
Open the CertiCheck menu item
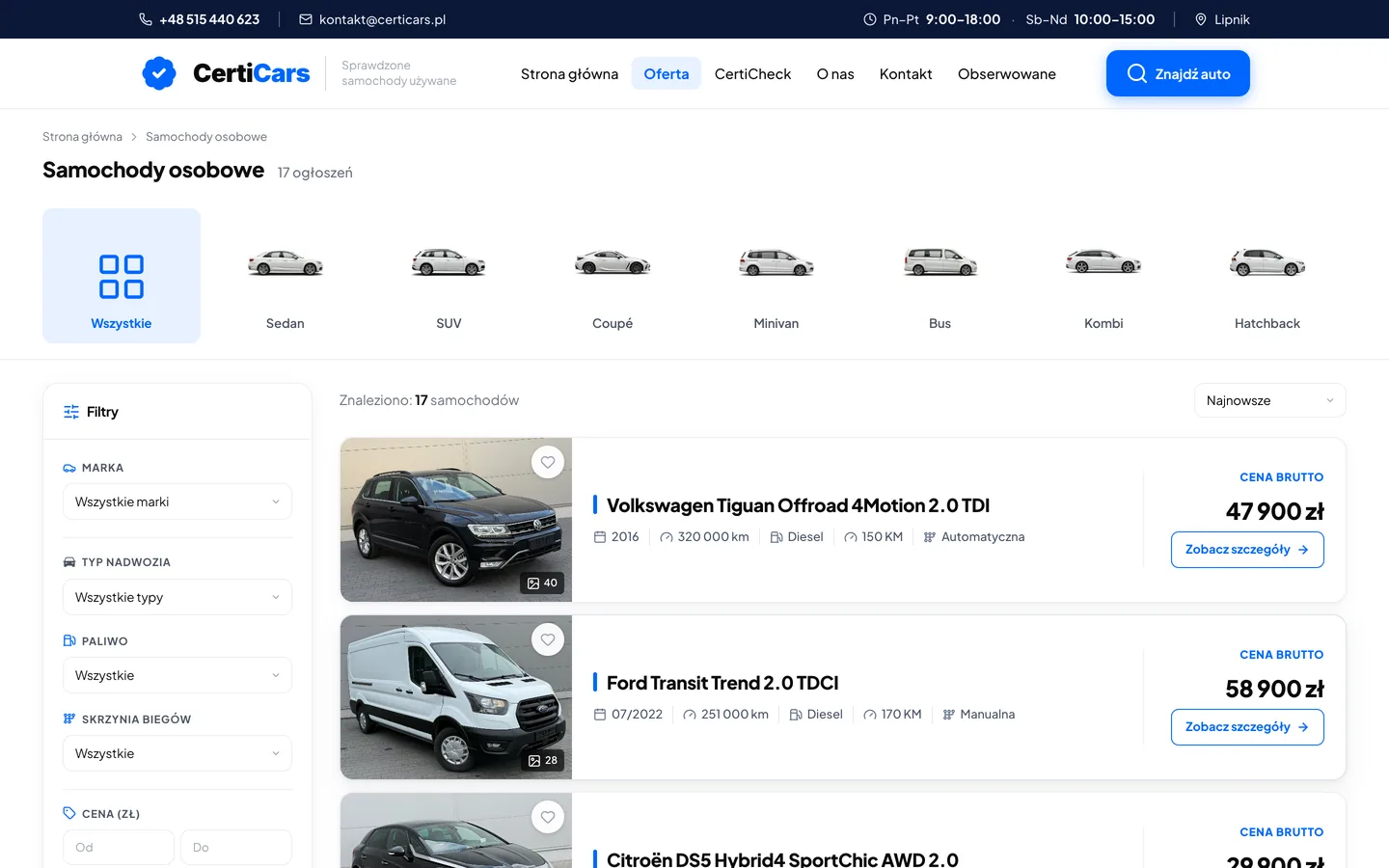click(752, 73)
